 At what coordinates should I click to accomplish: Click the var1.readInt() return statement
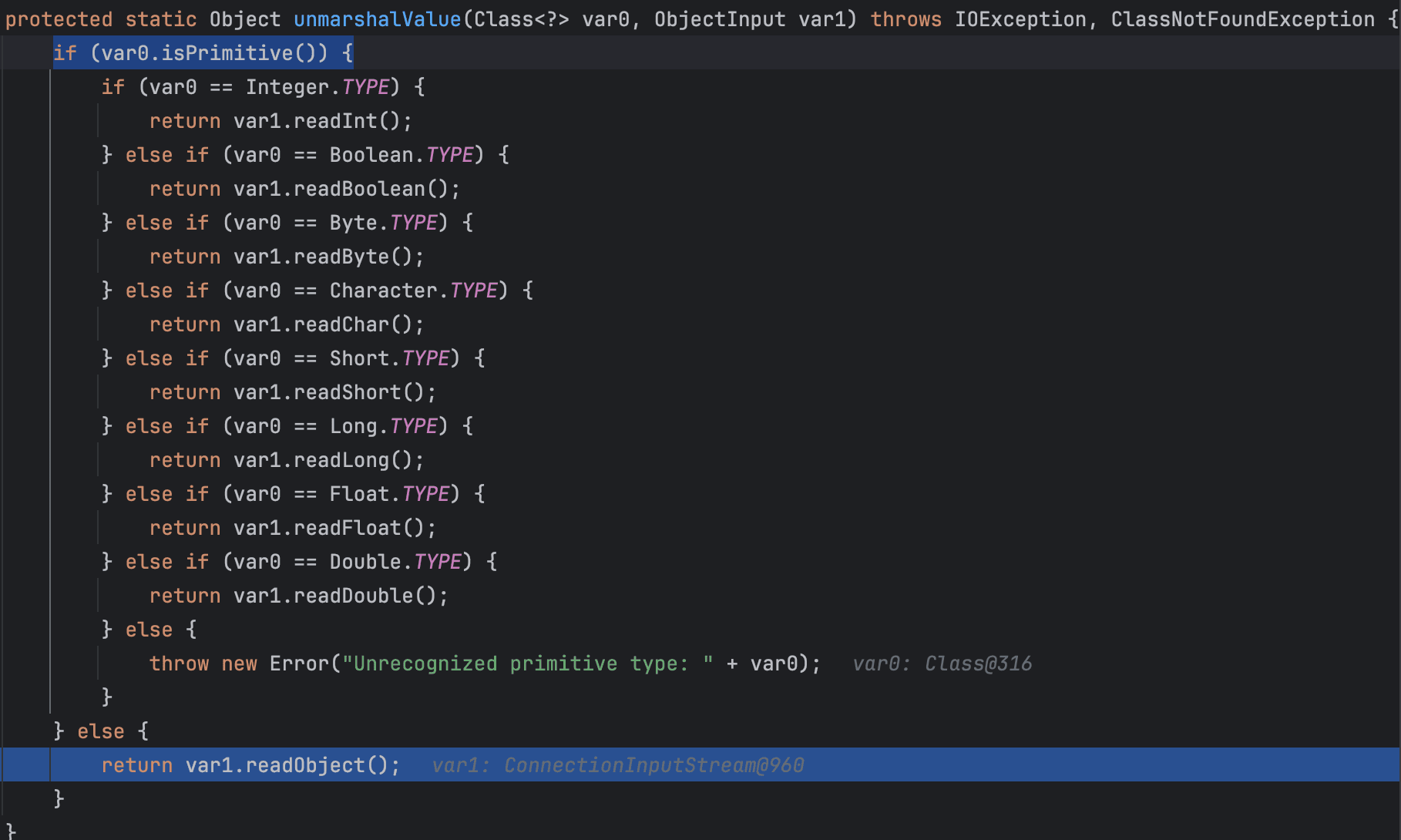coord(281,121)
